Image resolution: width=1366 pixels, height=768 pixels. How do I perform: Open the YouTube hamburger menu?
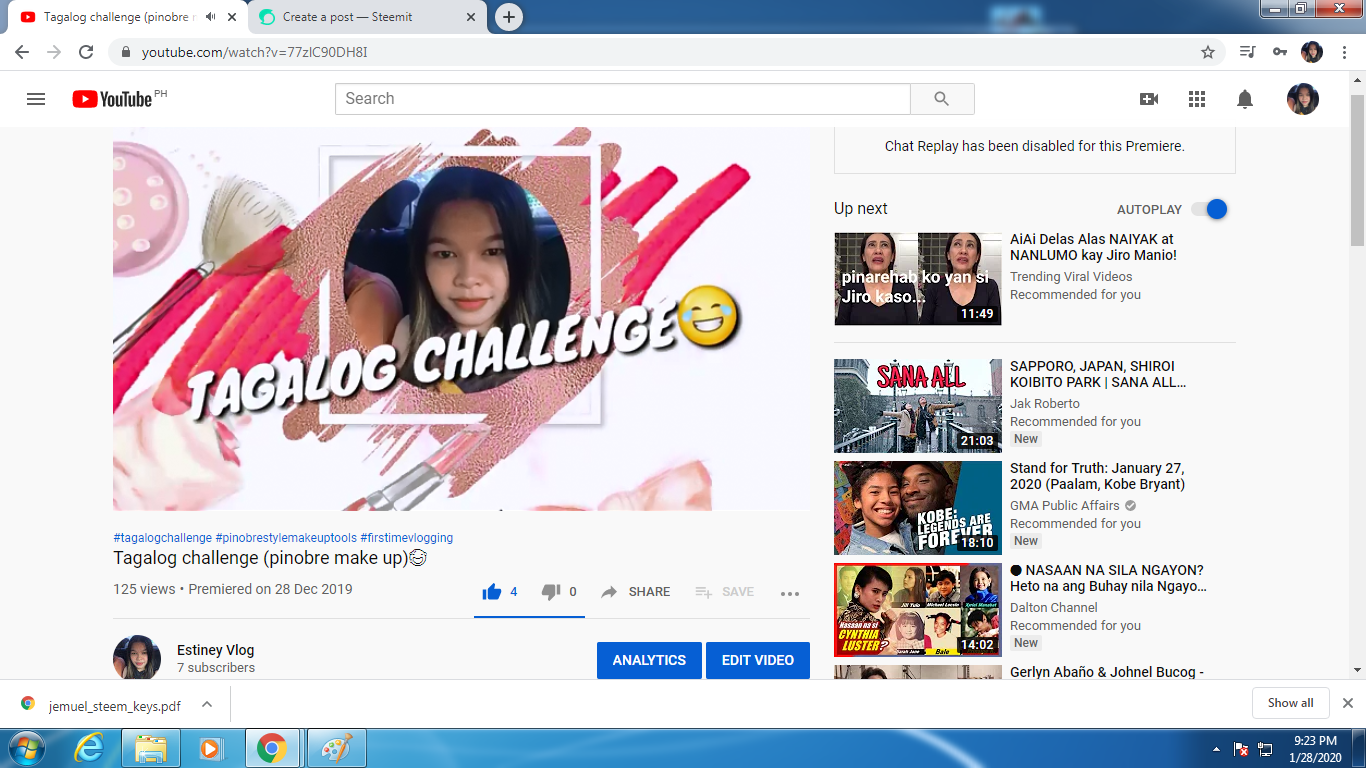37,98
